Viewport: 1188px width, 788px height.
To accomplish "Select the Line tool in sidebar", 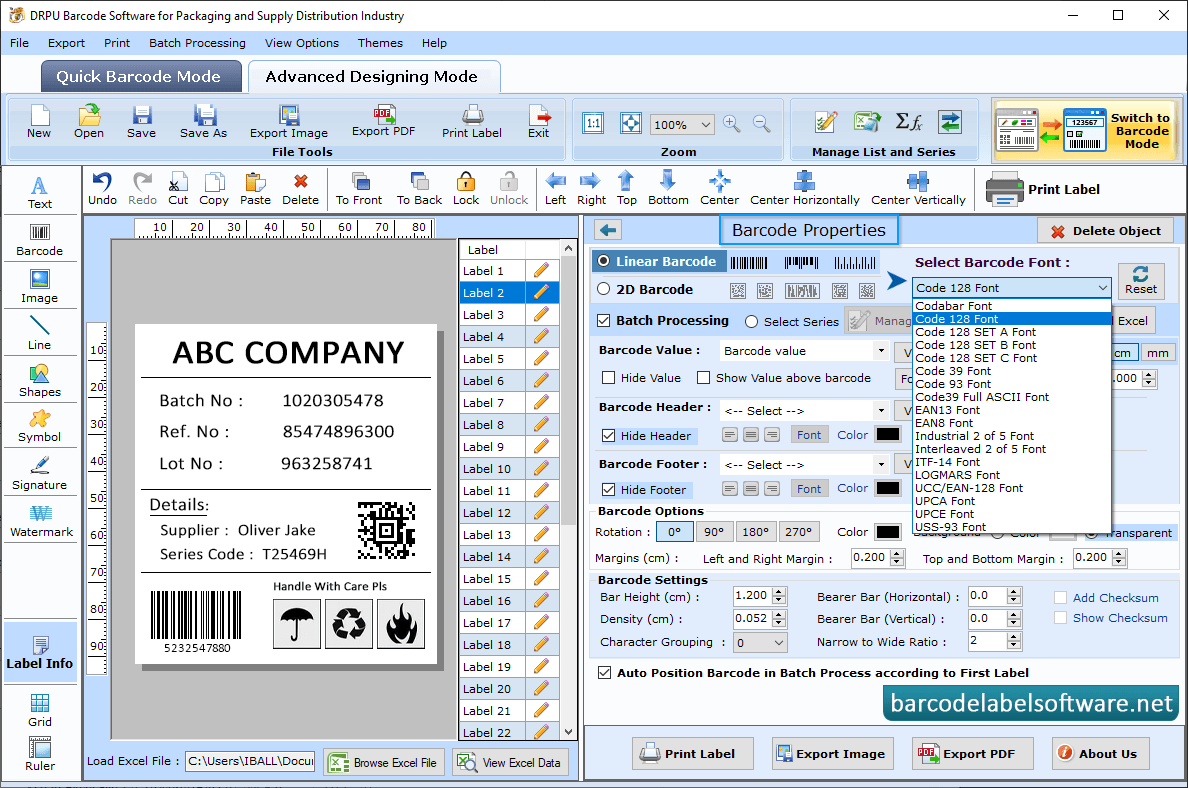I will tap(39, 334).
